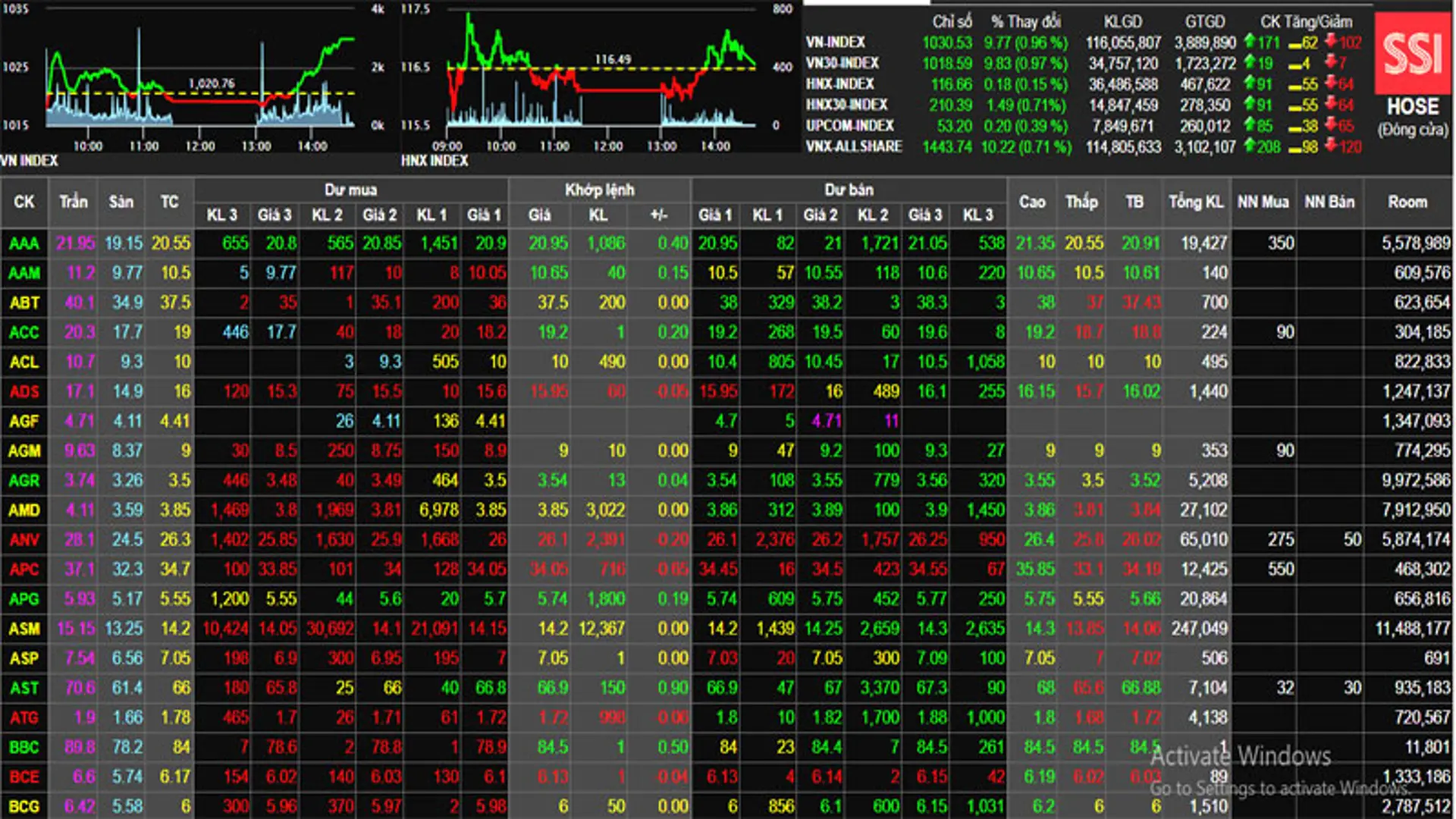Click the green up arrow in VNX-ALLSHARE row
This screenshot has height=819, width=1456.
click(1250, 146)
